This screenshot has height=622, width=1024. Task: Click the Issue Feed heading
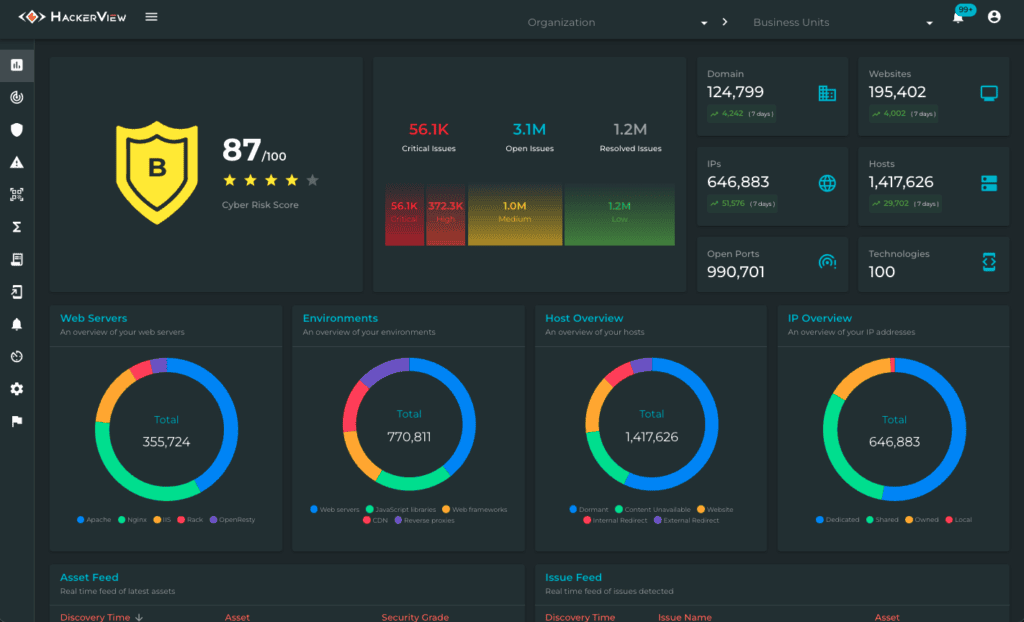point(573,578)
